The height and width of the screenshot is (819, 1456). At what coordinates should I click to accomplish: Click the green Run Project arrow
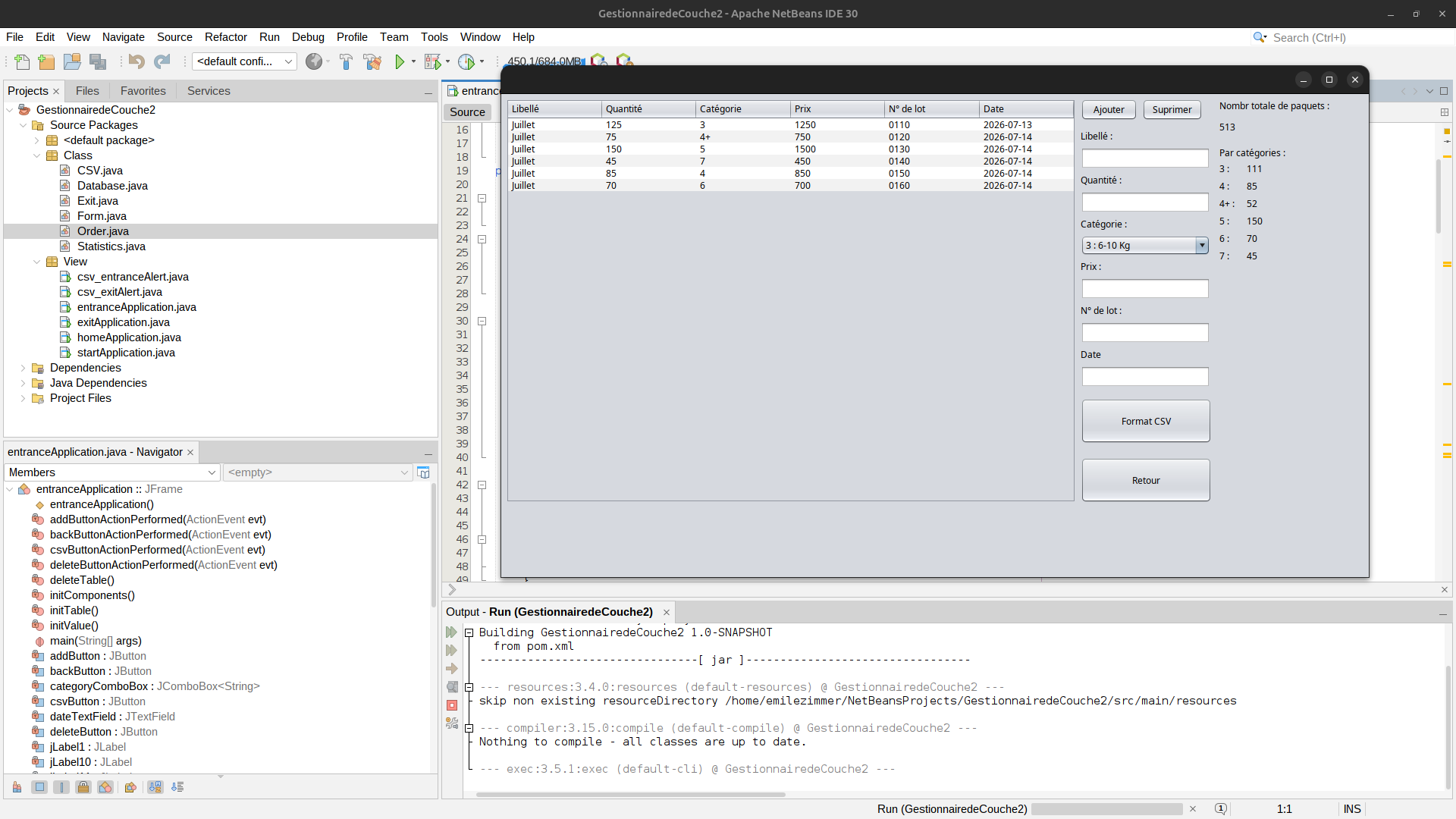tap(400, 61)
